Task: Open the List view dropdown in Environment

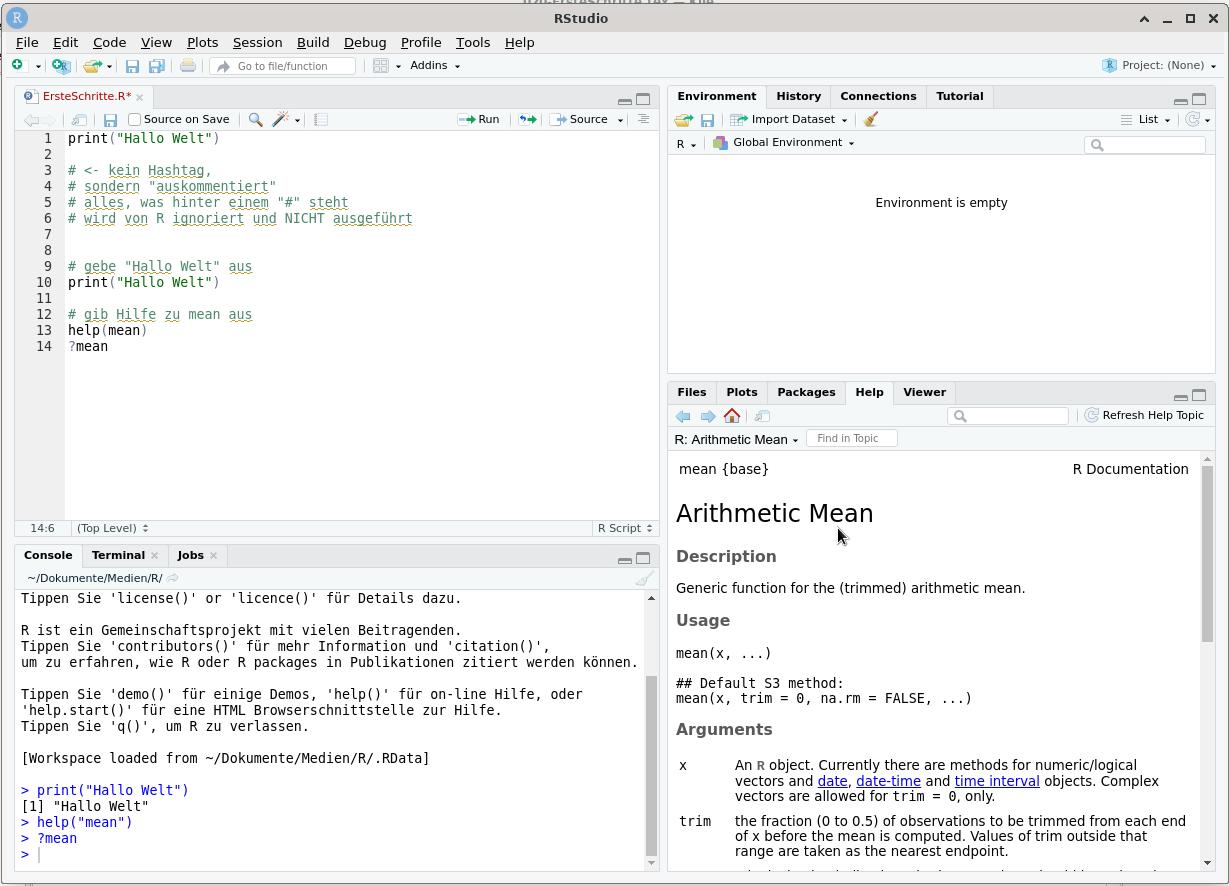Action: (x=1146, y=120)
